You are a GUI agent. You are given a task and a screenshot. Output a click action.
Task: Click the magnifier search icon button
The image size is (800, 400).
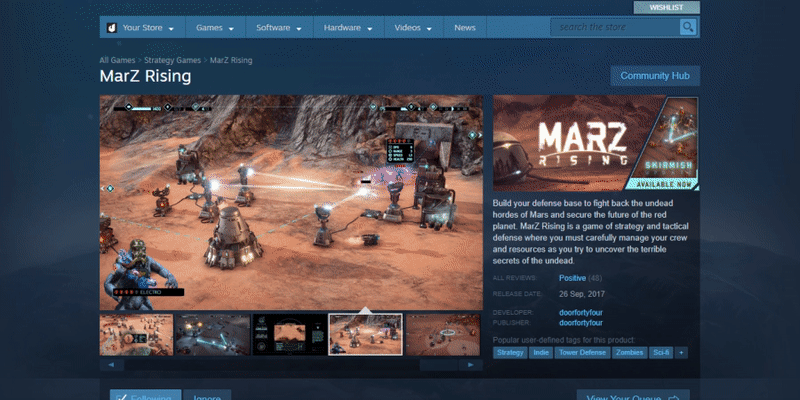[688, 27]
